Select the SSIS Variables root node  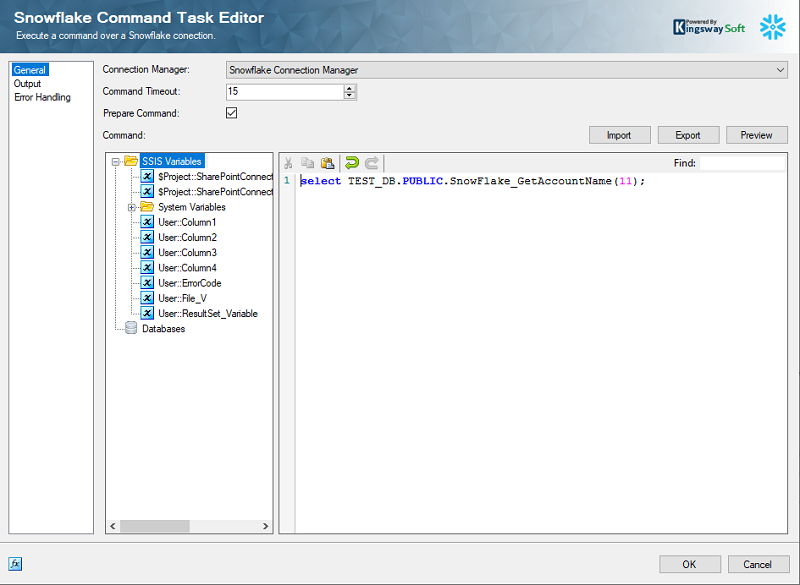tap(172, 161)
